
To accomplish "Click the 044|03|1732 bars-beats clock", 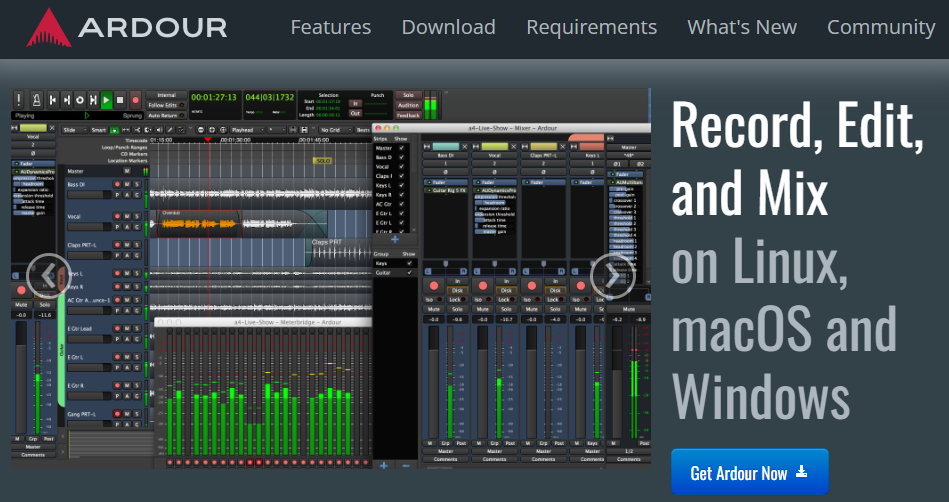I will (x=269, y=97).
